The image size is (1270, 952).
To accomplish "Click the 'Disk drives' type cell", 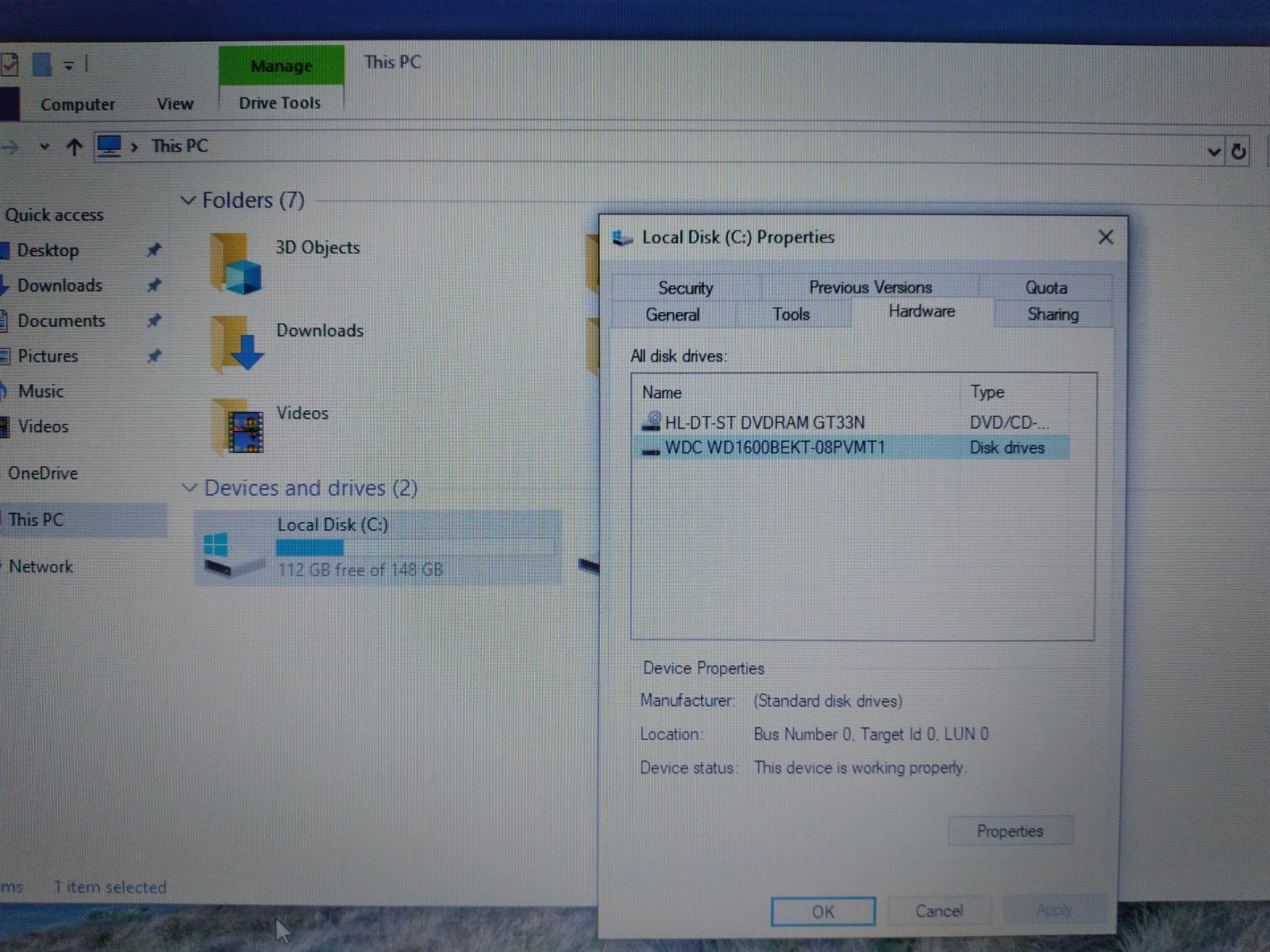I will point(1006,447).
